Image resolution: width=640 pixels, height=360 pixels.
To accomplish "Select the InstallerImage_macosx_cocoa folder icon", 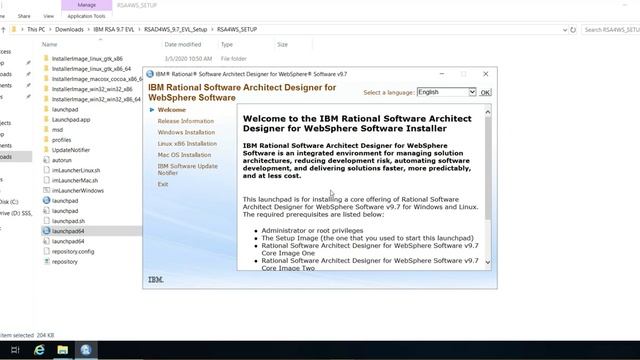I will (46, 79).
